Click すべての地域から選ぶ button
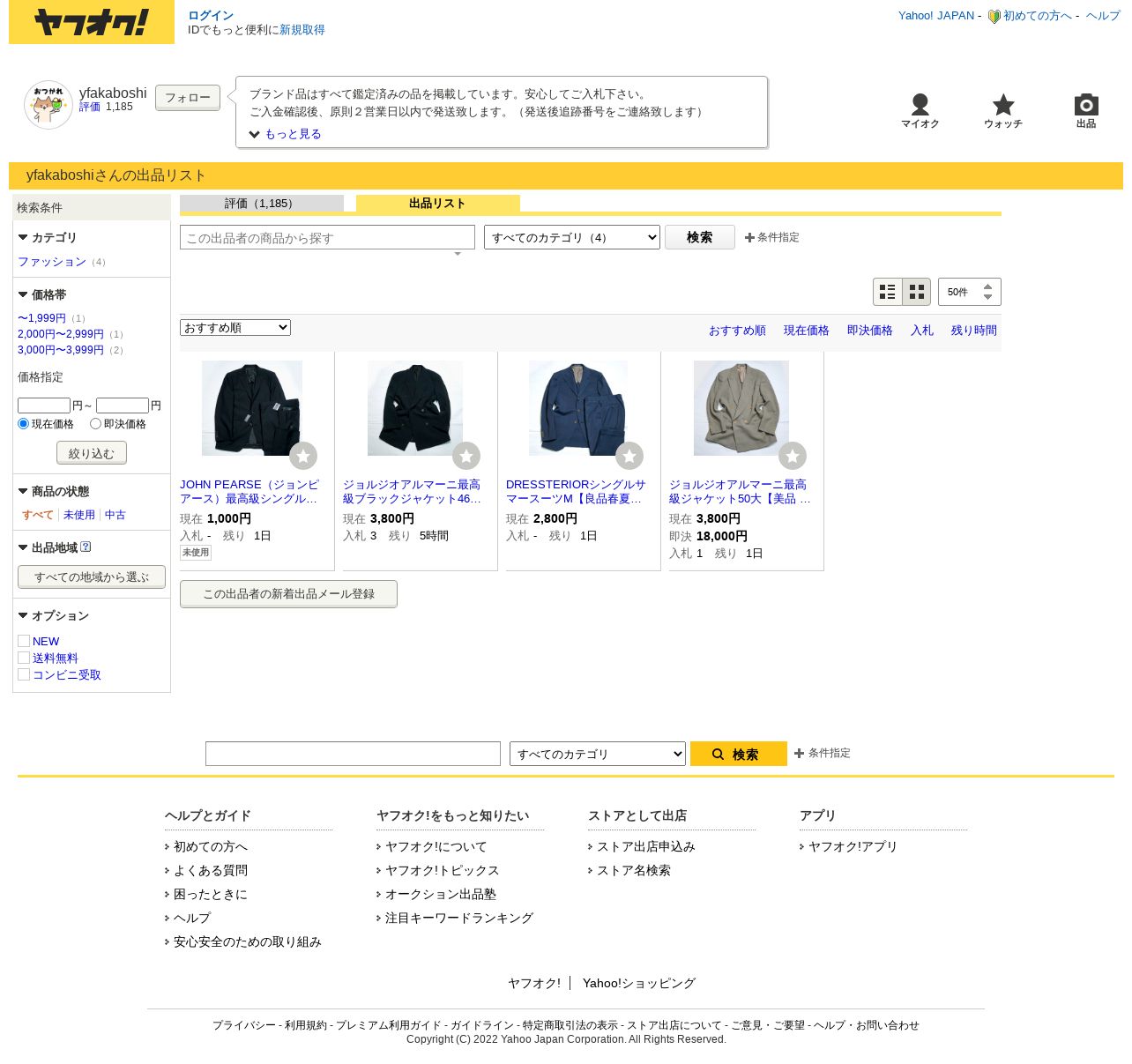This screenshot has width=1132, height=1064. point(92,577)
